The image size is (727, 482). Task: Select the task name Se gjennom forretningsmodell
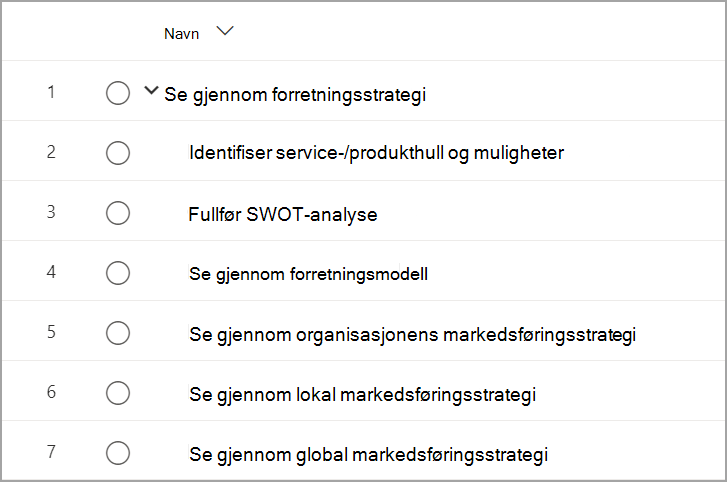308,274
